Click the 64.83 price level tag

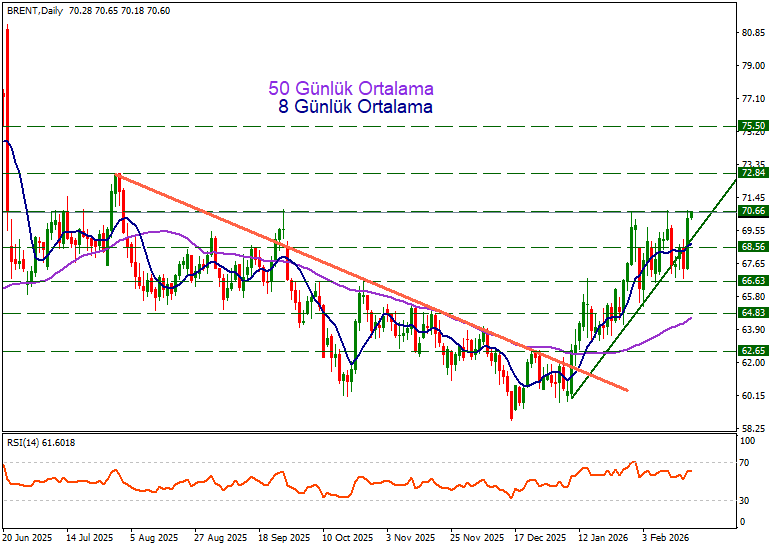753,313
